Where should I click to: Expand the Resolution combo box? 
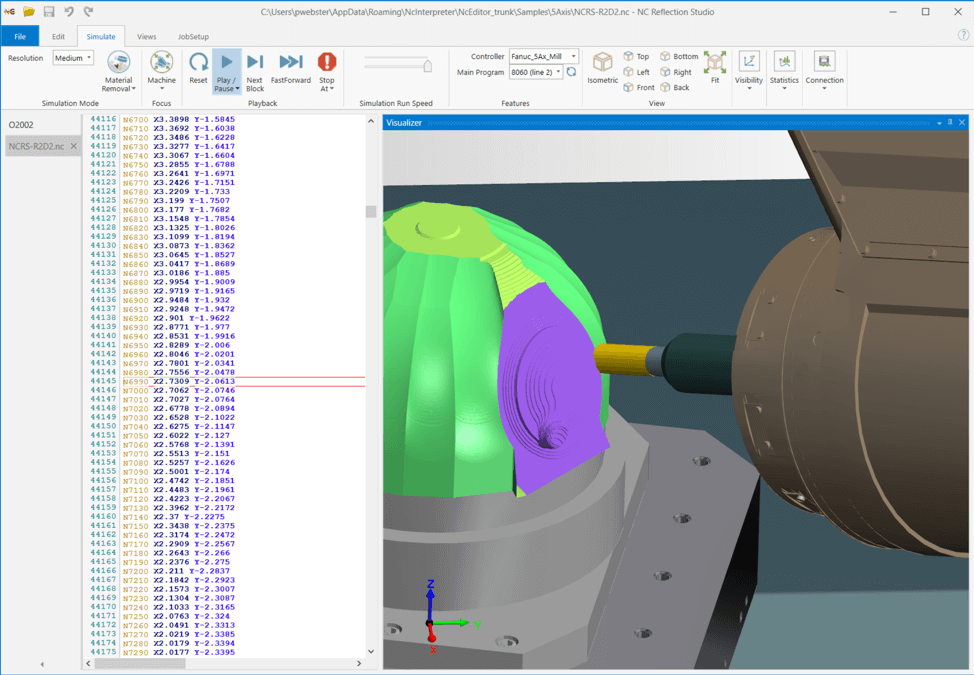73,58
